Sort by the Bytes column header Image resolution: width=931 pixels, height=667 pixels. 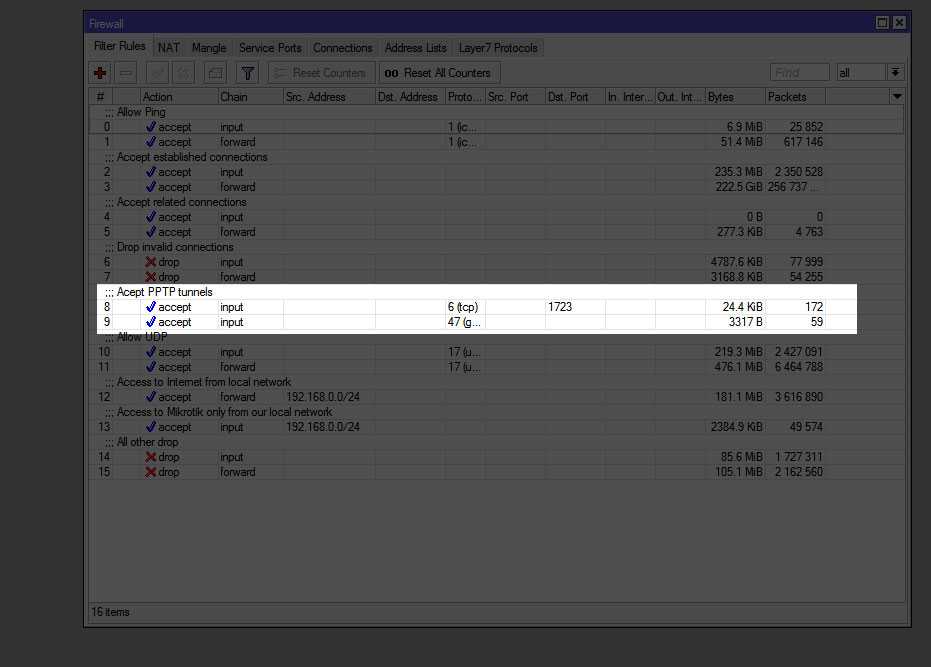click(734, 97)
